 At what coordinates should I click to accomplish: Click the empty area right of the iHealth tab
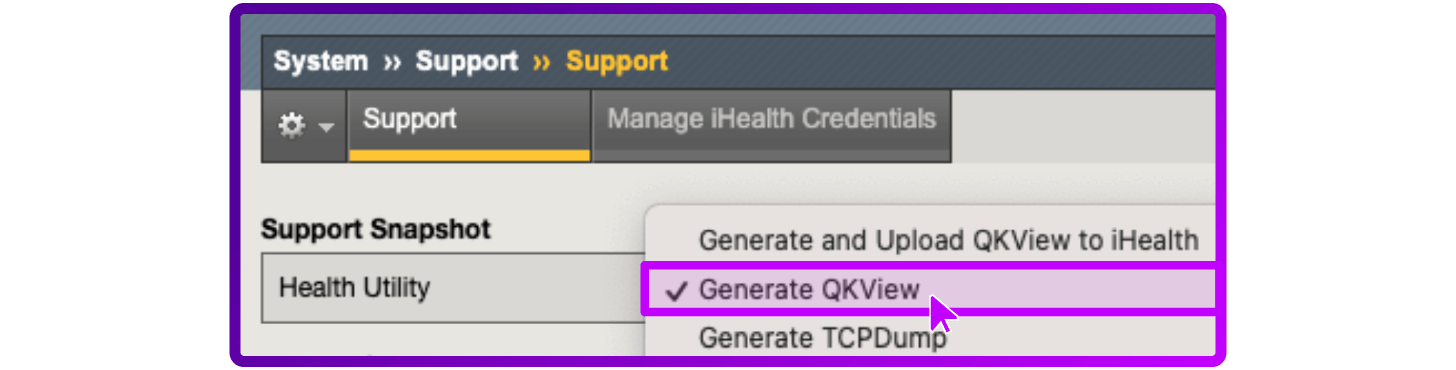pos(1082,125)
